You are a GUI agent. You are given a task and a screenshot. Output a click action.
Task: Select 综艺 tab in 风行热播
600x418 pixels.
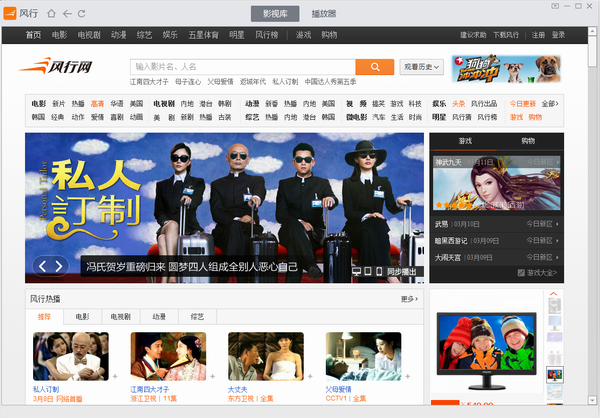pyautogui.click(x=197, y=317)
